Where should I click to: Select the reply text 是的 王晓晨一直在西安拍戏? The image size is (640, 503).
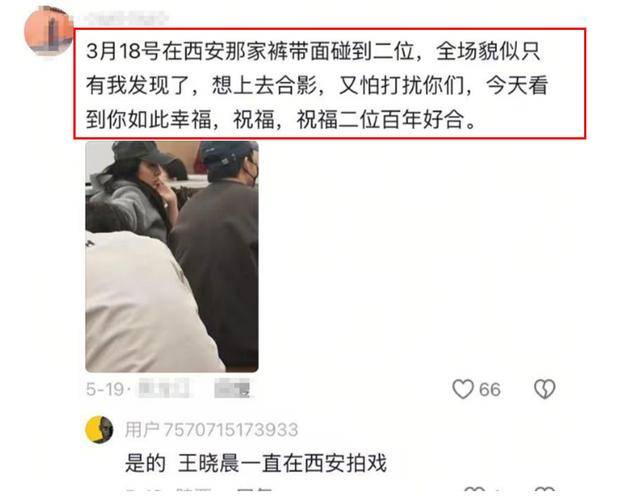(256, 463)
